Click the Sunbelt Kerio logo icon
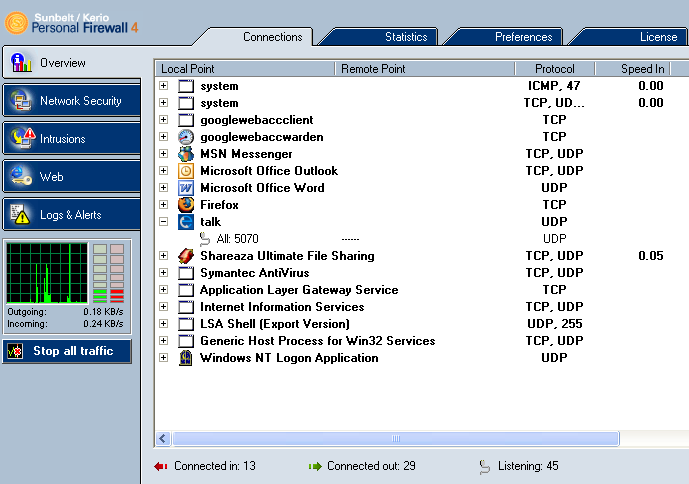This screenshot has height=484, width=689. 16,22
